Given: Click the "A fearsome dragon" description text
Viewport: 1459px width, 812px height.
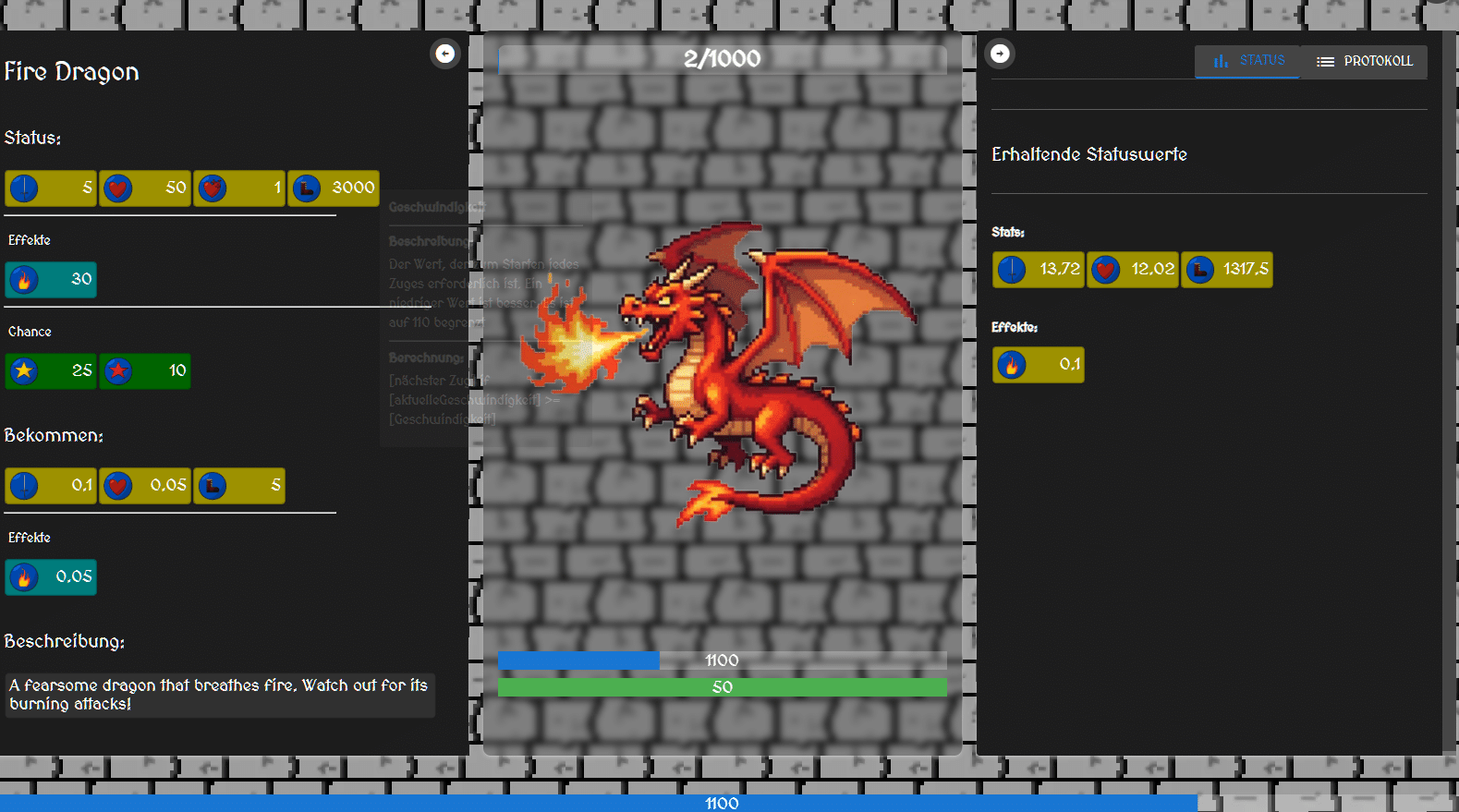Looking at the screenshot, I should click(219, 695).
